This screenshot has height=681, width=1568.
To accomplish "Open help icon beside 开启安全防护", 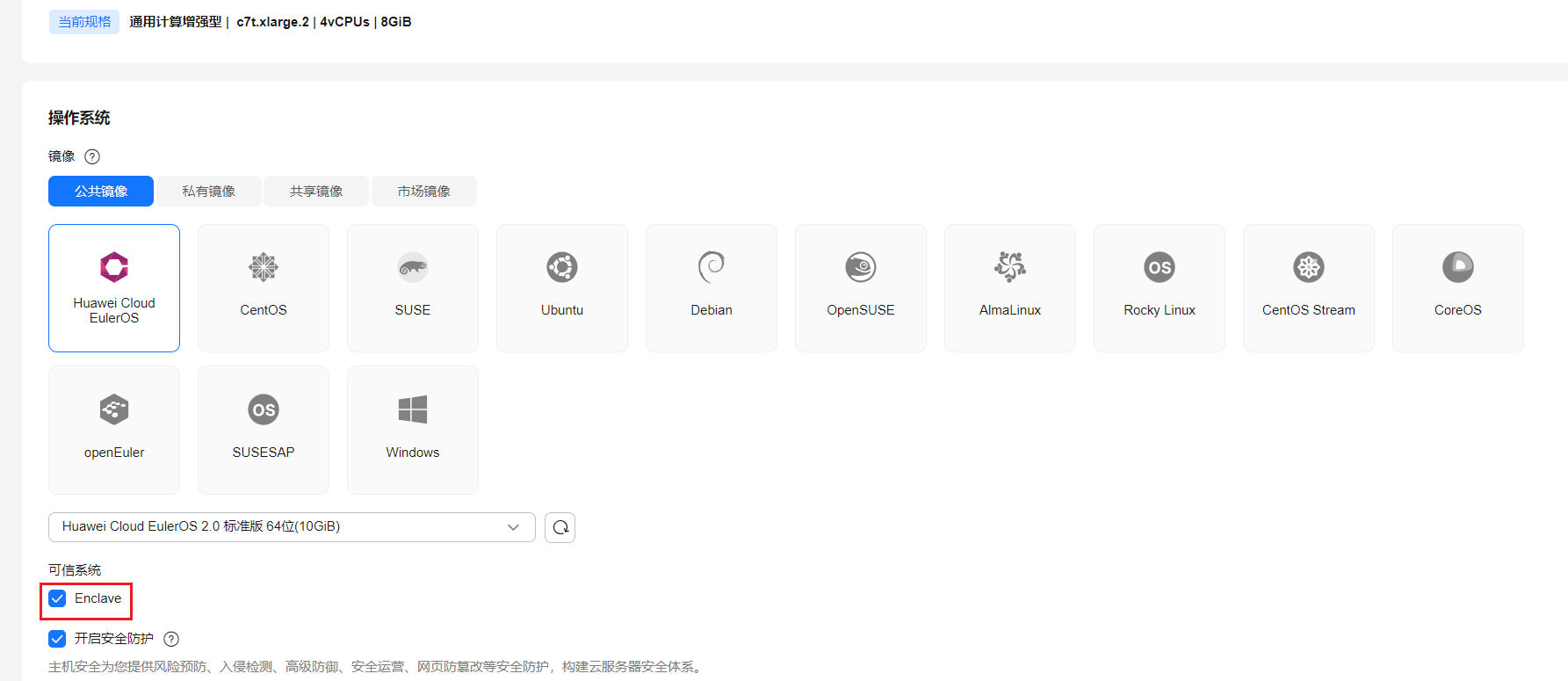I will pos(171,639).
